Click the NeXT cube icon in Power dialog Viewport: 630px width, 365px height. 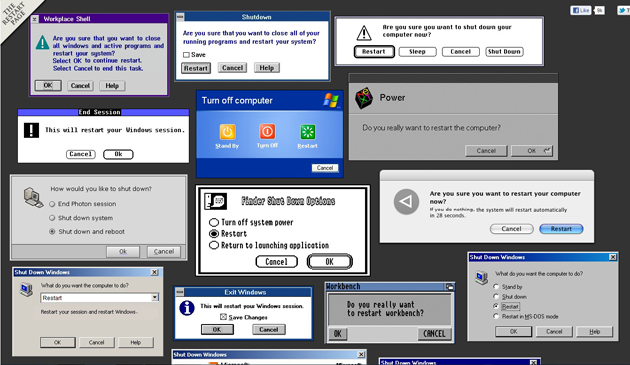coord(364,98)
